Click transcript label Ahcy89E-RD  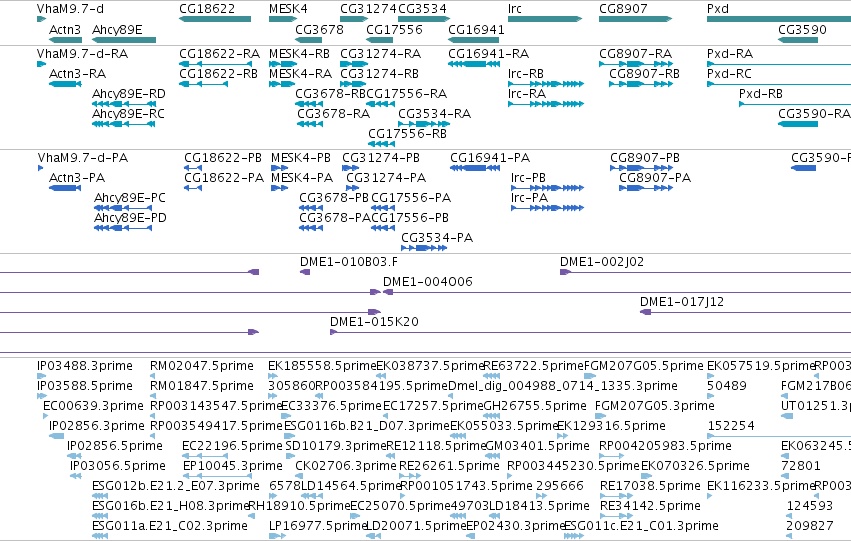point(129,94)
